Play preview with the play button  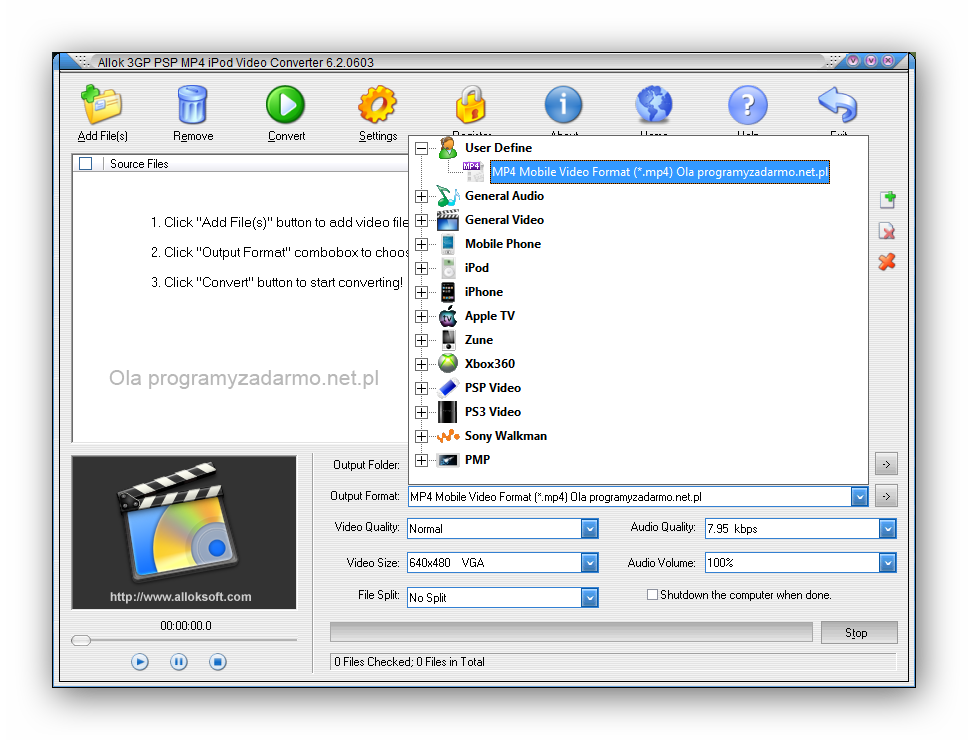click(140, 662)
